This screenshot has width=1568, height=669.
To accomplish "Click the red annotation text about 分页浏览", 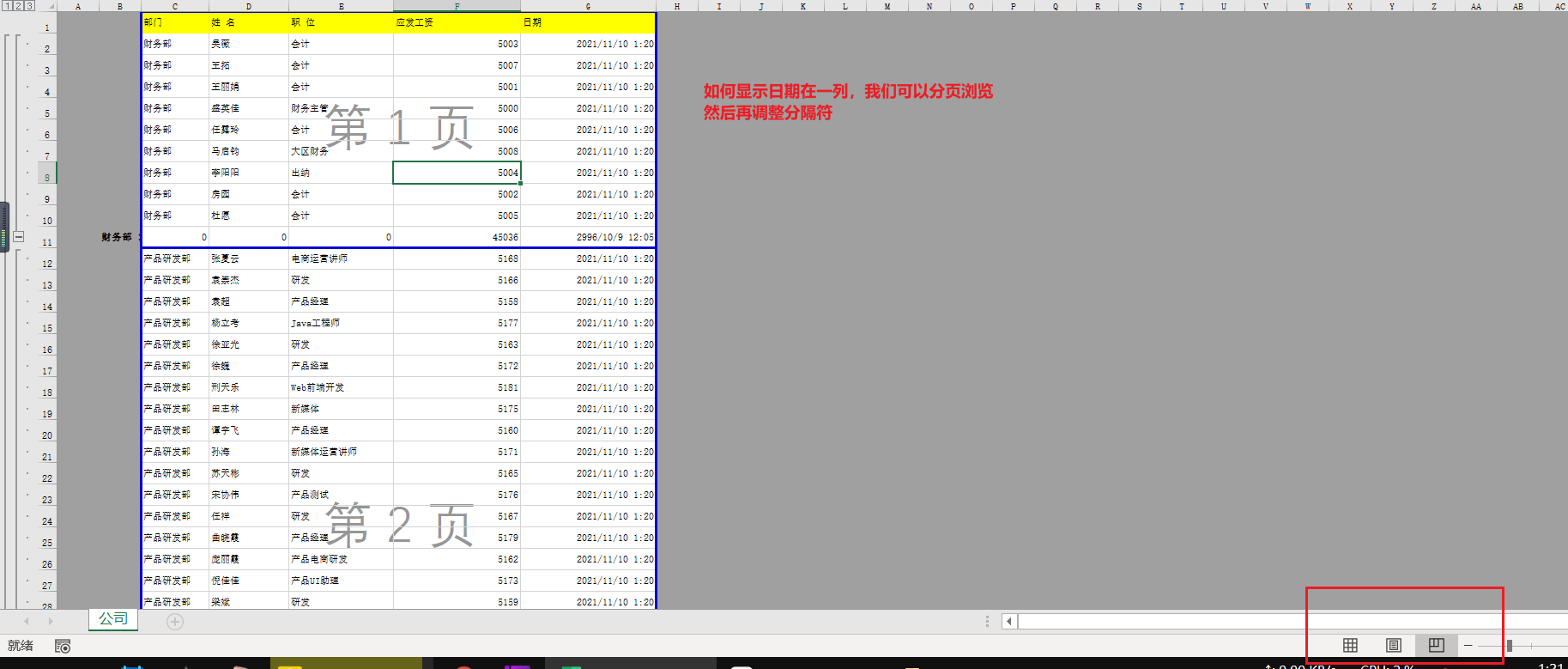I will [x=848, y=101].
